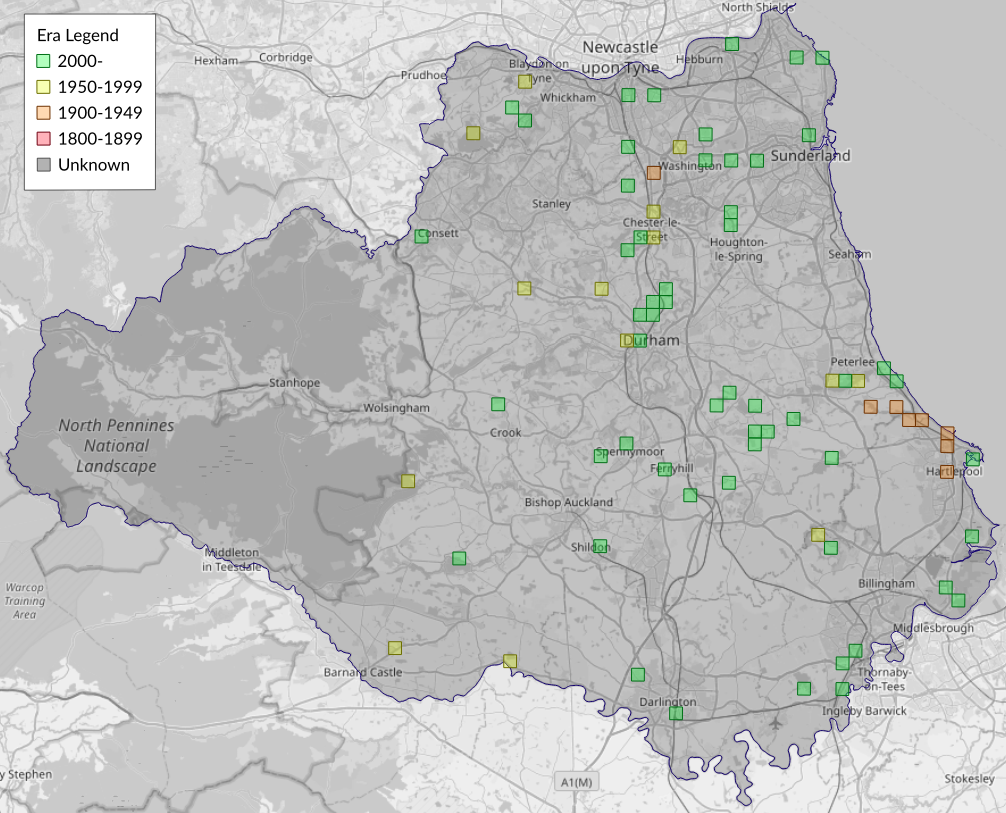Screen dimensions: 1006x813
Task: Select the green marker at Shildon
Action: point(600,546)
